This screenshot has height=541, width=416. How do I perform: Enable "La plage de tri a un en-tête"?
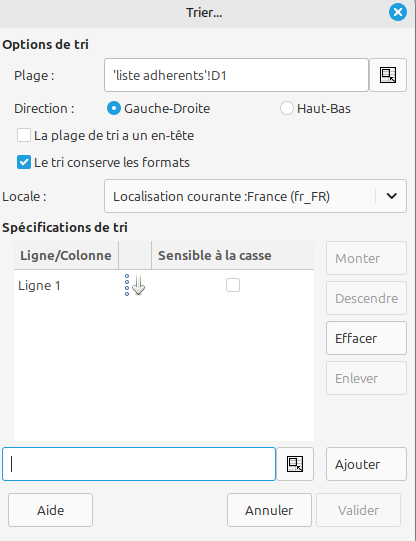coord(24,135)
